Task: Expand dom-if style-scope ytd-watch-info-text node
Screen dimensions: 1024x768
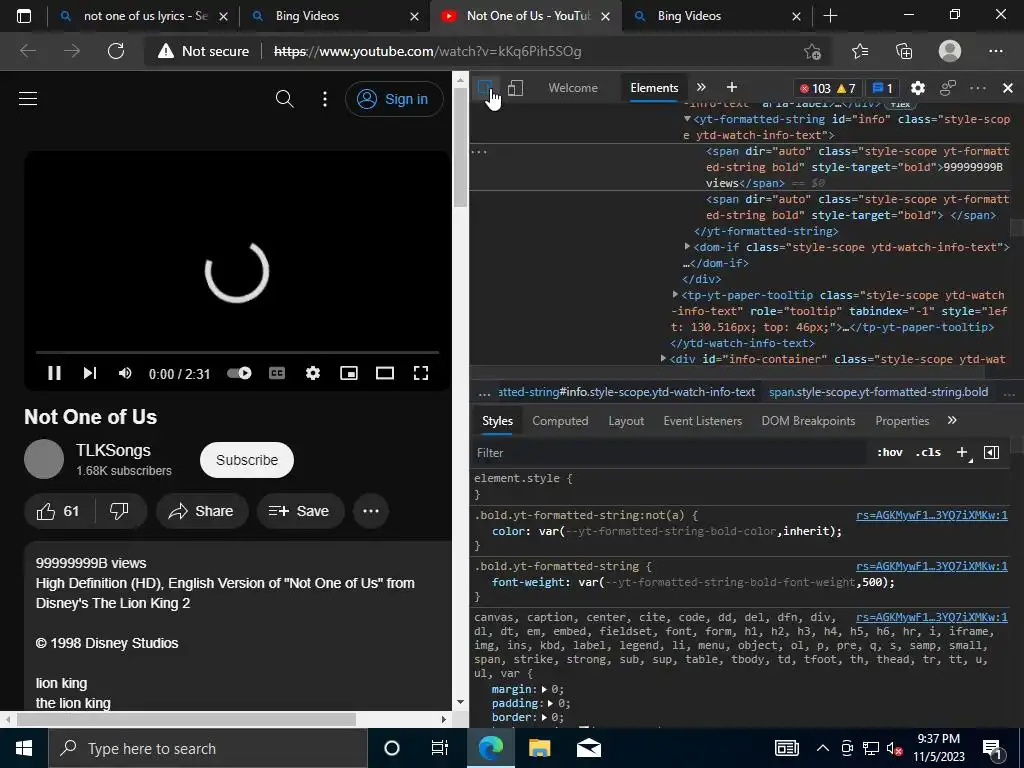Action: tap(687, 246)
